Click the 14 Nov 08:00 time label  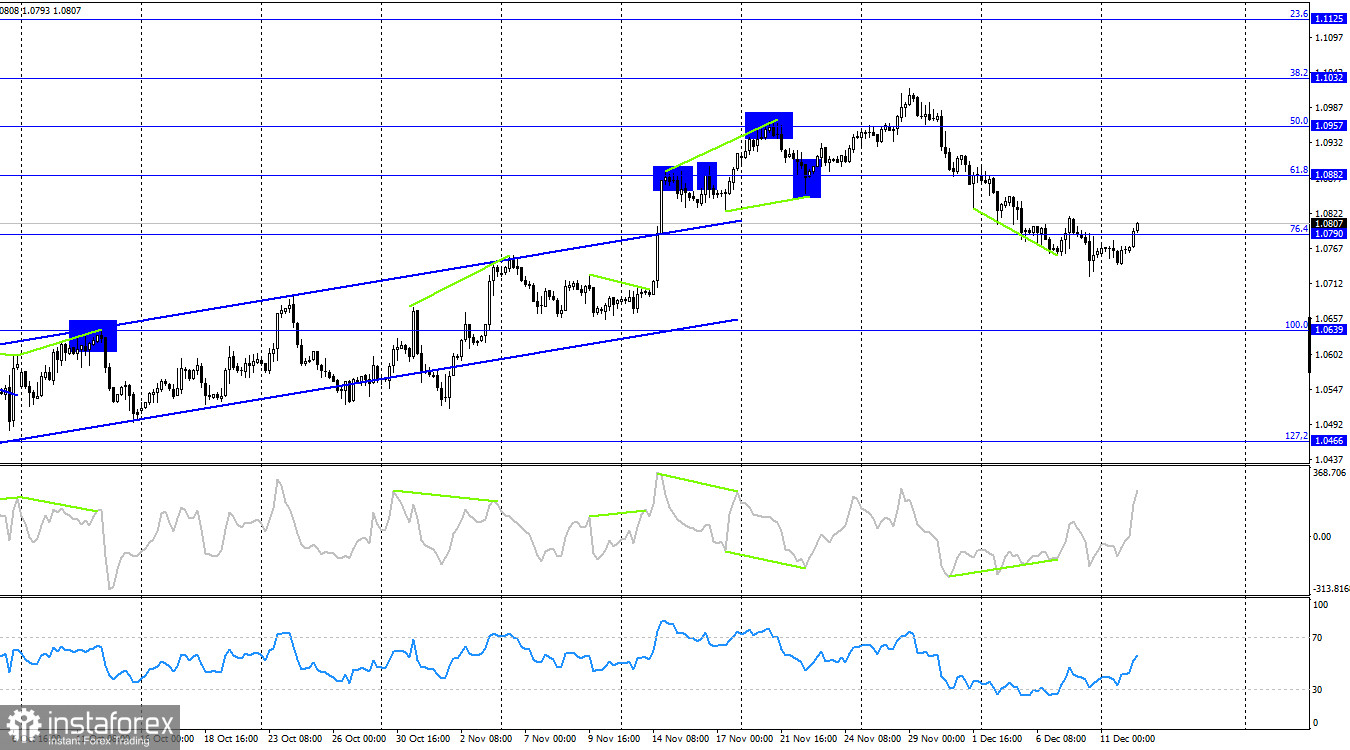click(681, 739)
